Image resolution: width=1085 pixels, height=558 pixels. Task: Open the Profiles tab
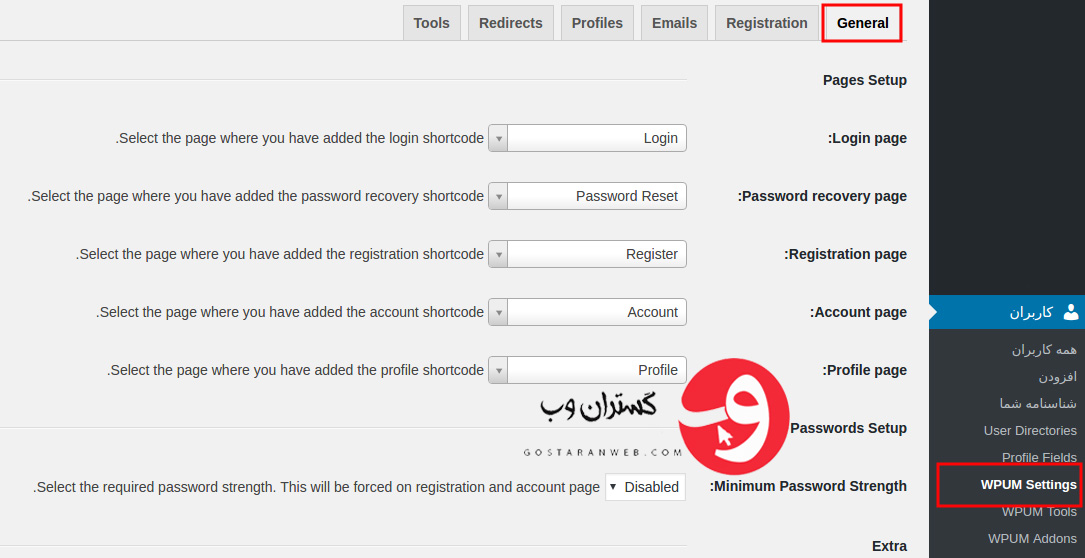[x=597, y=23]
